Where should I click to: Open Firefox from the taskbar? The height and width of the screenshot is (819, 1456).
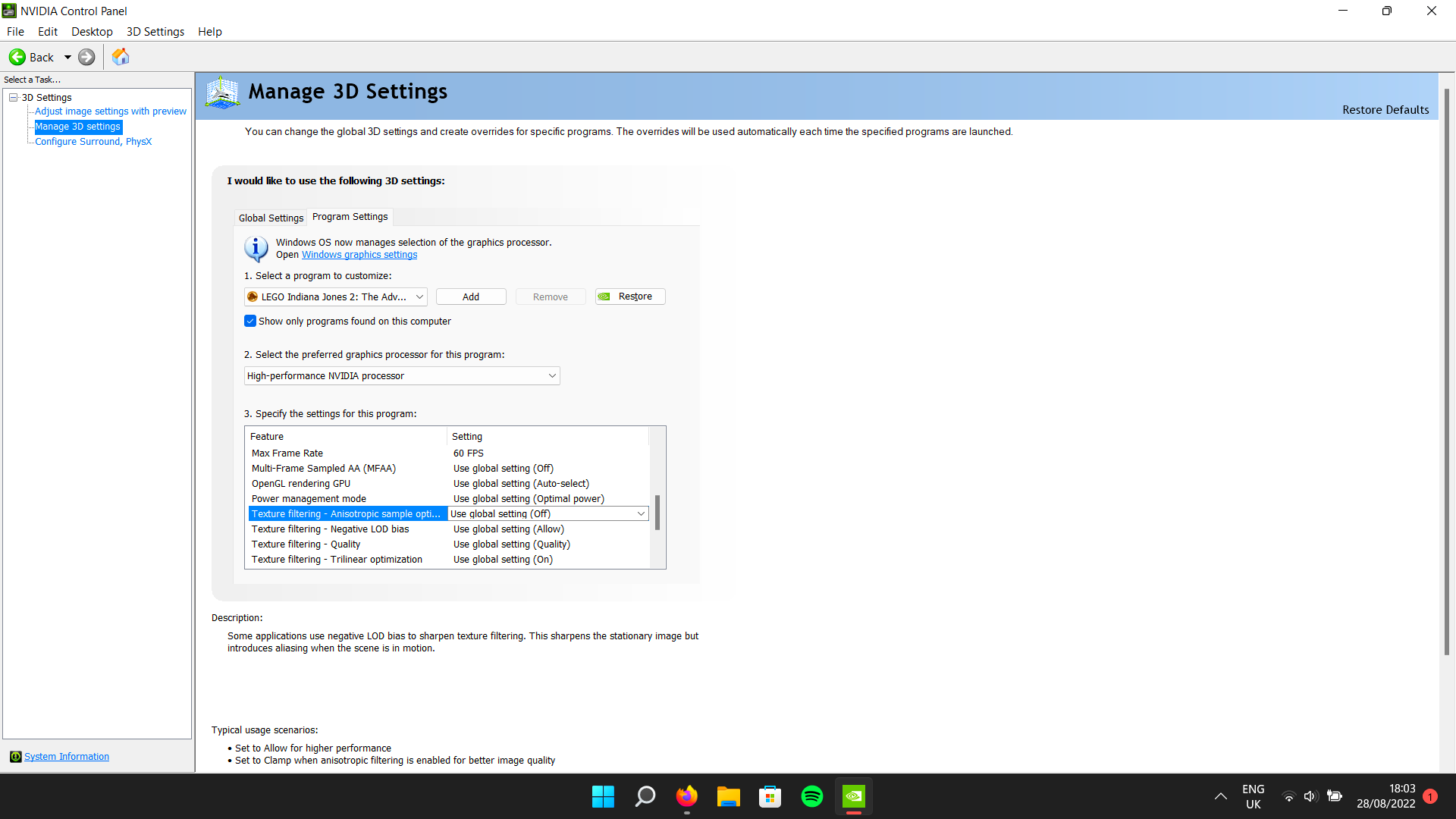tap(686, 796)
